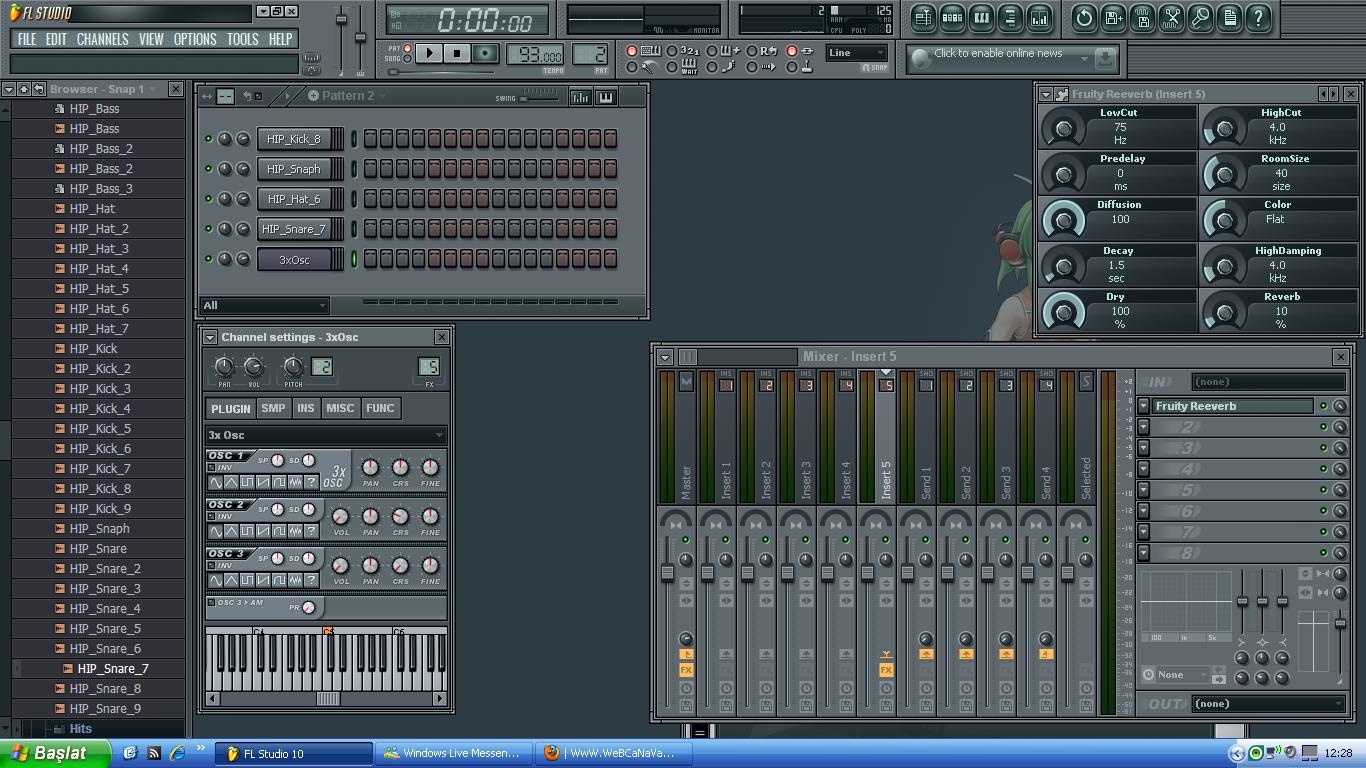Click the help question mark icon
The image size is (1366, 768).
pyautogui.click(x=1258, y=18)
